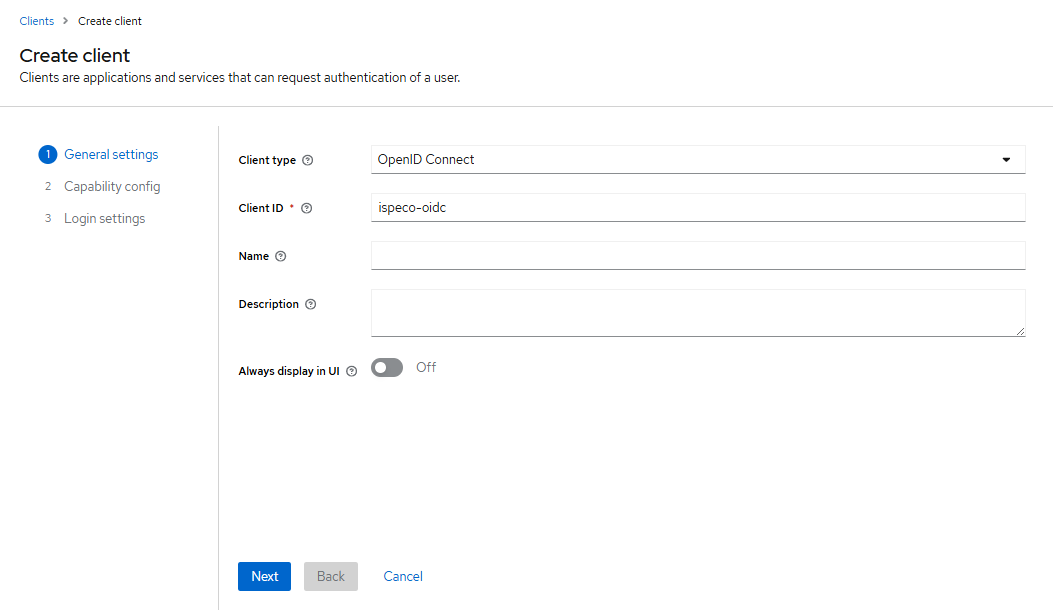Viewport: 1053px width, 612px height.
Task: Change client type using the combo box
Action: point(697,158)
